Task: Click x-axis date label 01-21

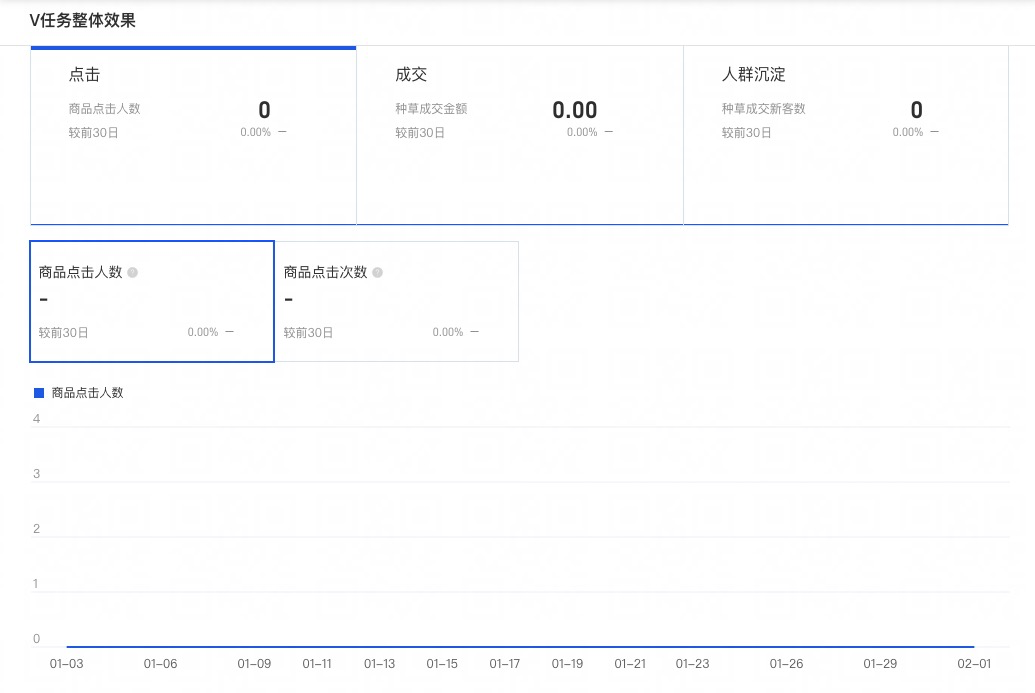Action: coord(630,664)
